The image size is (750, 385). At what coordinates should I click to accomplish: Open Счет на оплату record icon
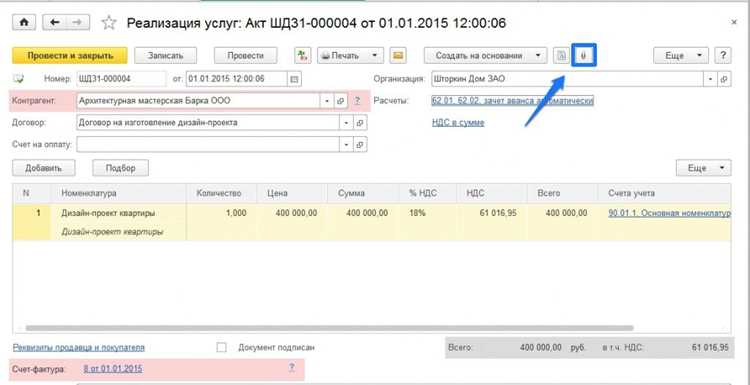tap(360, 144)
